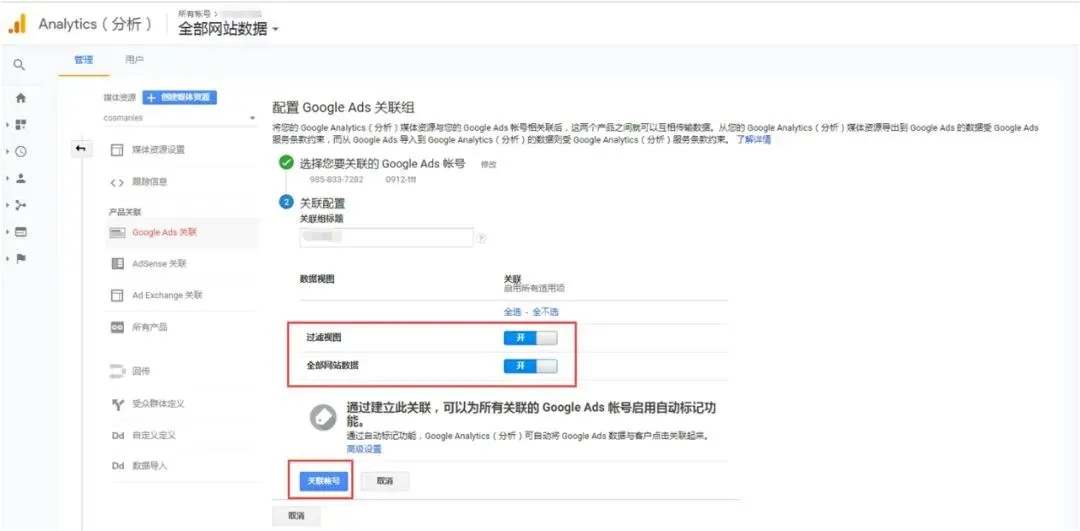Click the Google Analytics logo
Image resolution: width=1080 pixels, height=531 pixels.
coord(17,24)
